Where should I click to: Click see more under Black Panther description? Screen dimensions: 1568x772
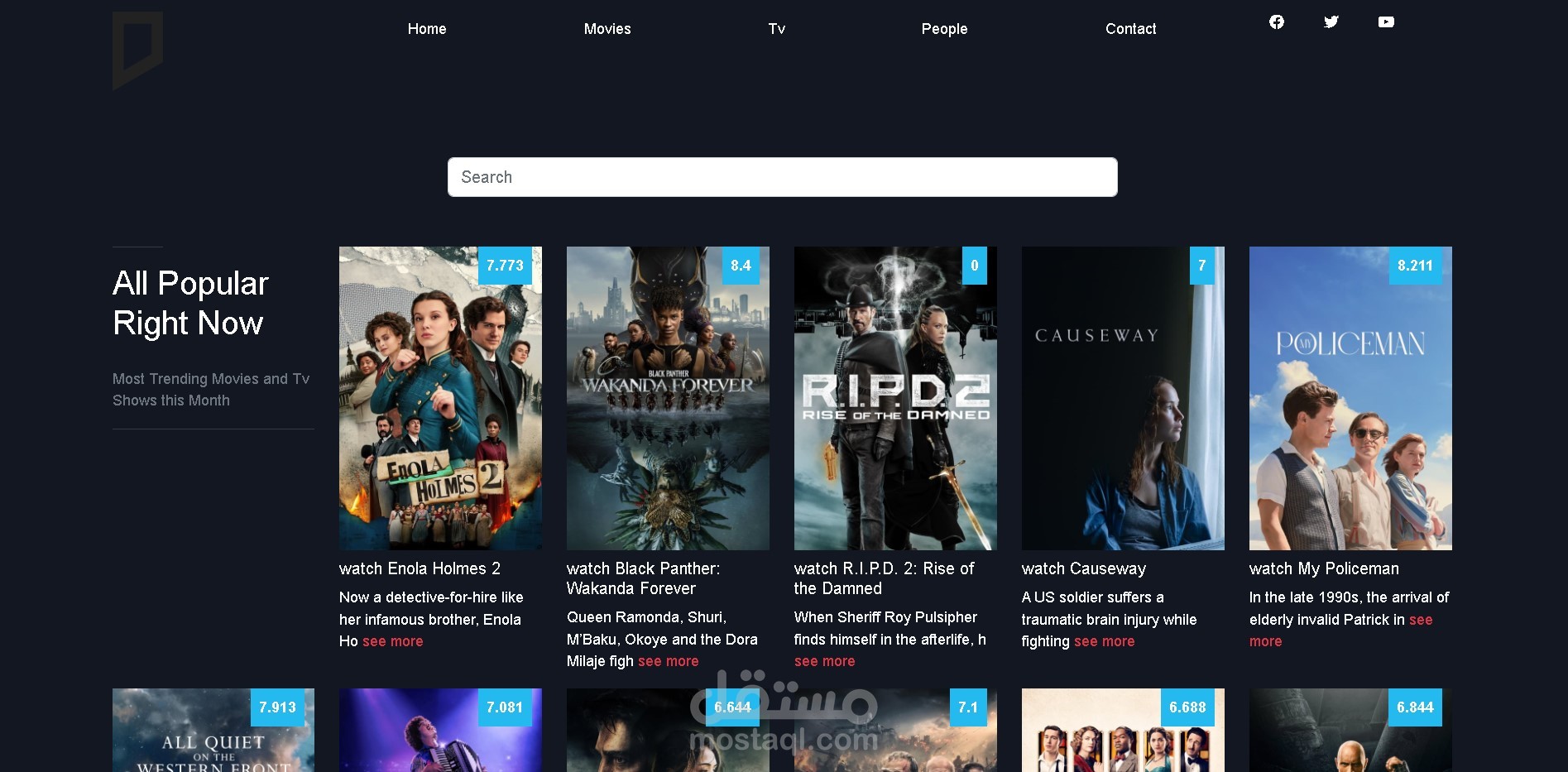click(x=668, y=661)
